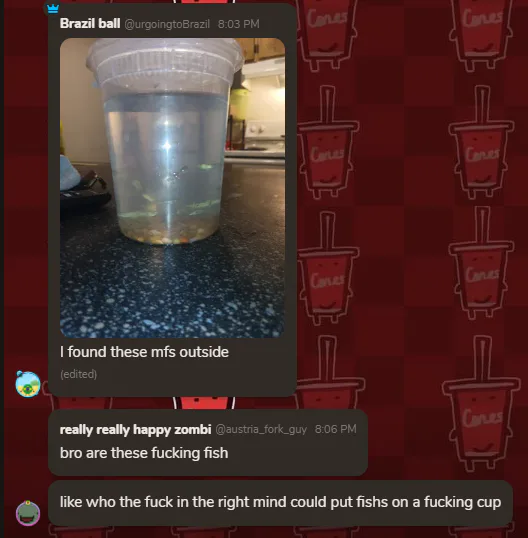Screen dimensions: 528x538
Task: Click the really really happy zombi display name
Action: (136, 429)
